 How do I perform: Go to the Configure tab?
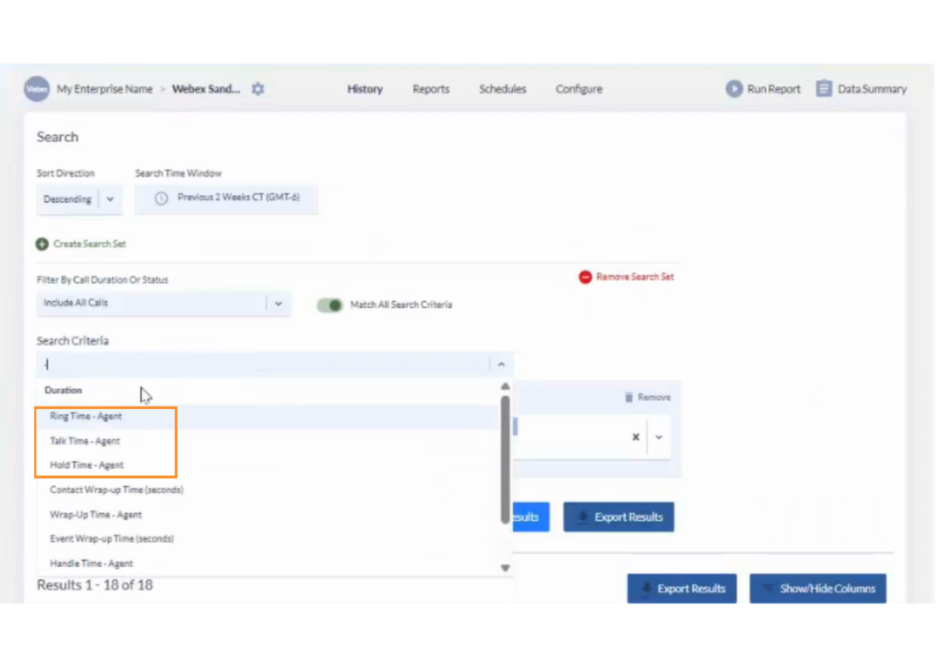(x=579, y=89)
